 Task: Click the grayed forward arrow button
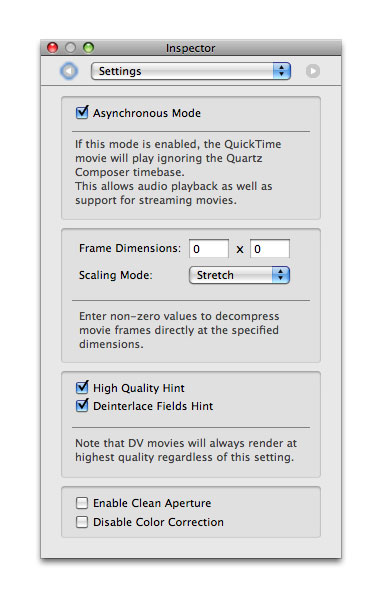coord(313,71)
